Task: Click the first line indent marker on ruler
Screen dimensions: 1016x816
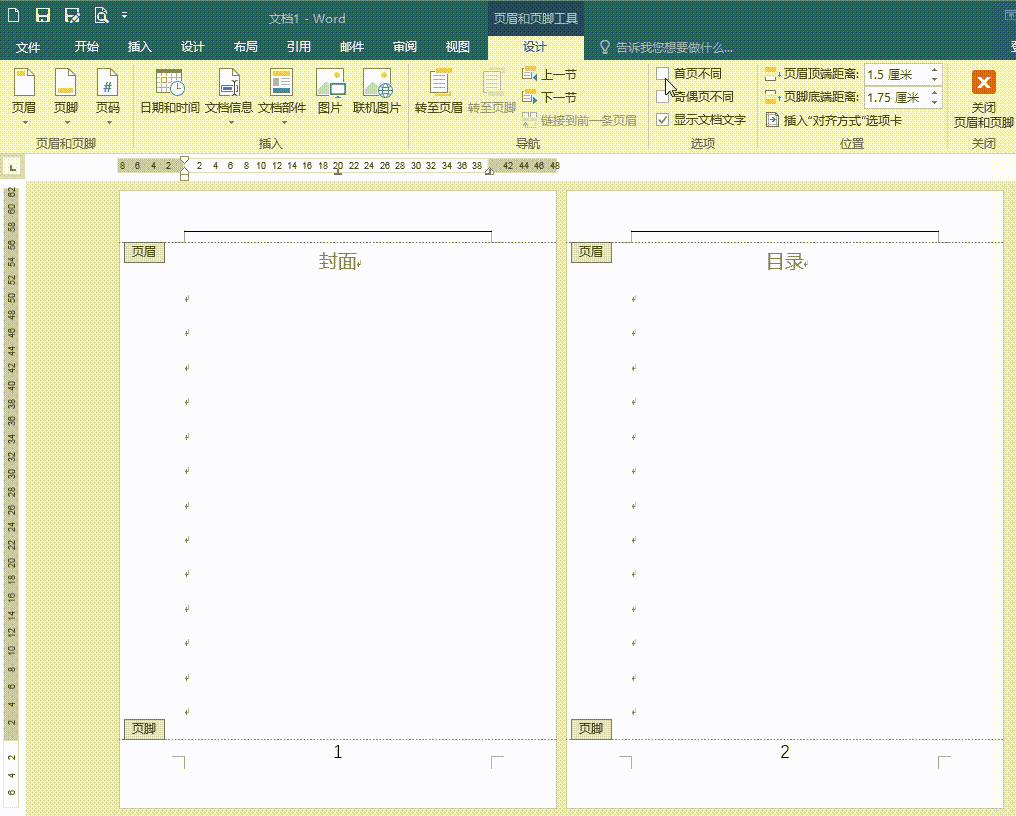Action: [x=185, y=160]
